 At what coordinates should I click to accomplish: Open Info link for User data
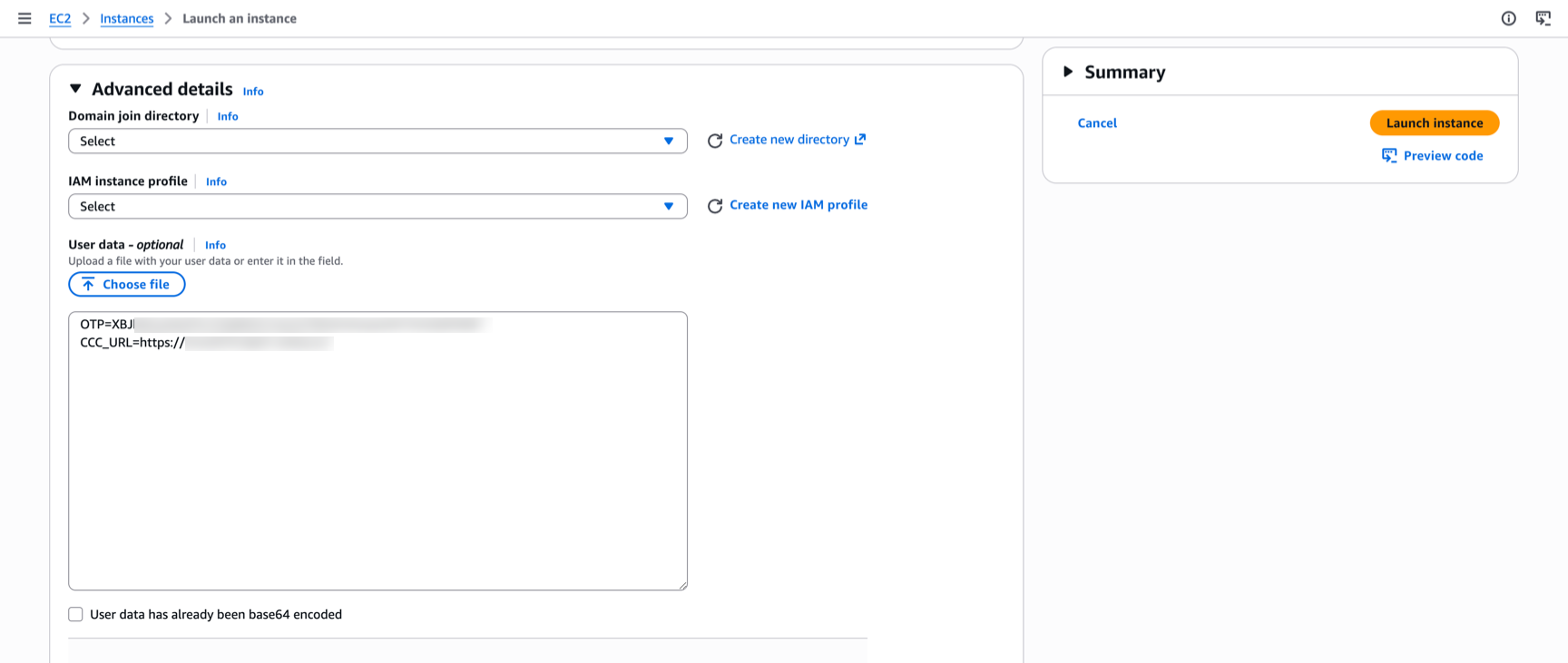coord(215,245)
